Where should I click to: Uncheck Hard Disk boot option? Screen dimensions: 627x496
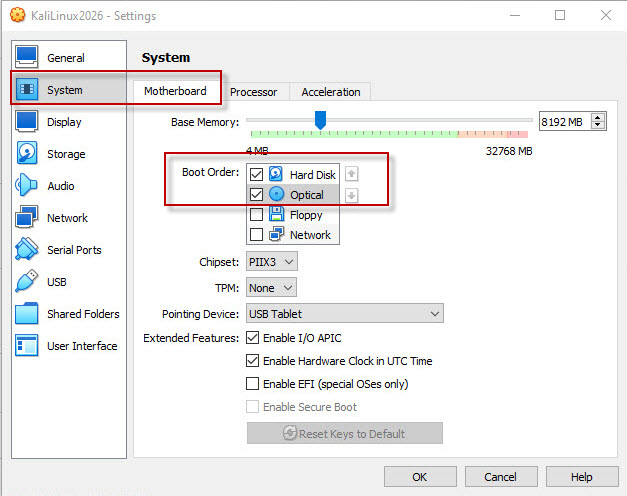click(256, 174)
